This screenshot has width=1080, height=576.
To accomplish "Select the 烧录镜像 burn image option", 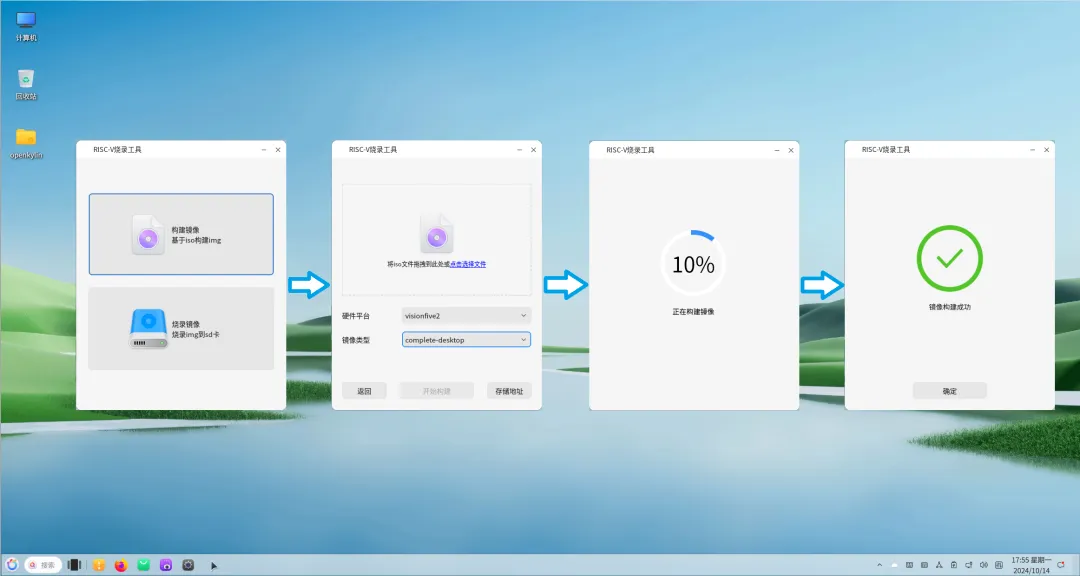I will [181, 329].
